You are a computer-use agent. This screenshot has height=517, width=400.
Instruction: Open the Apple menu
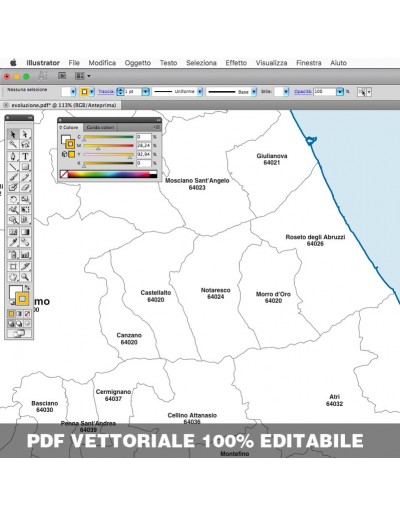tap(13, 63)
